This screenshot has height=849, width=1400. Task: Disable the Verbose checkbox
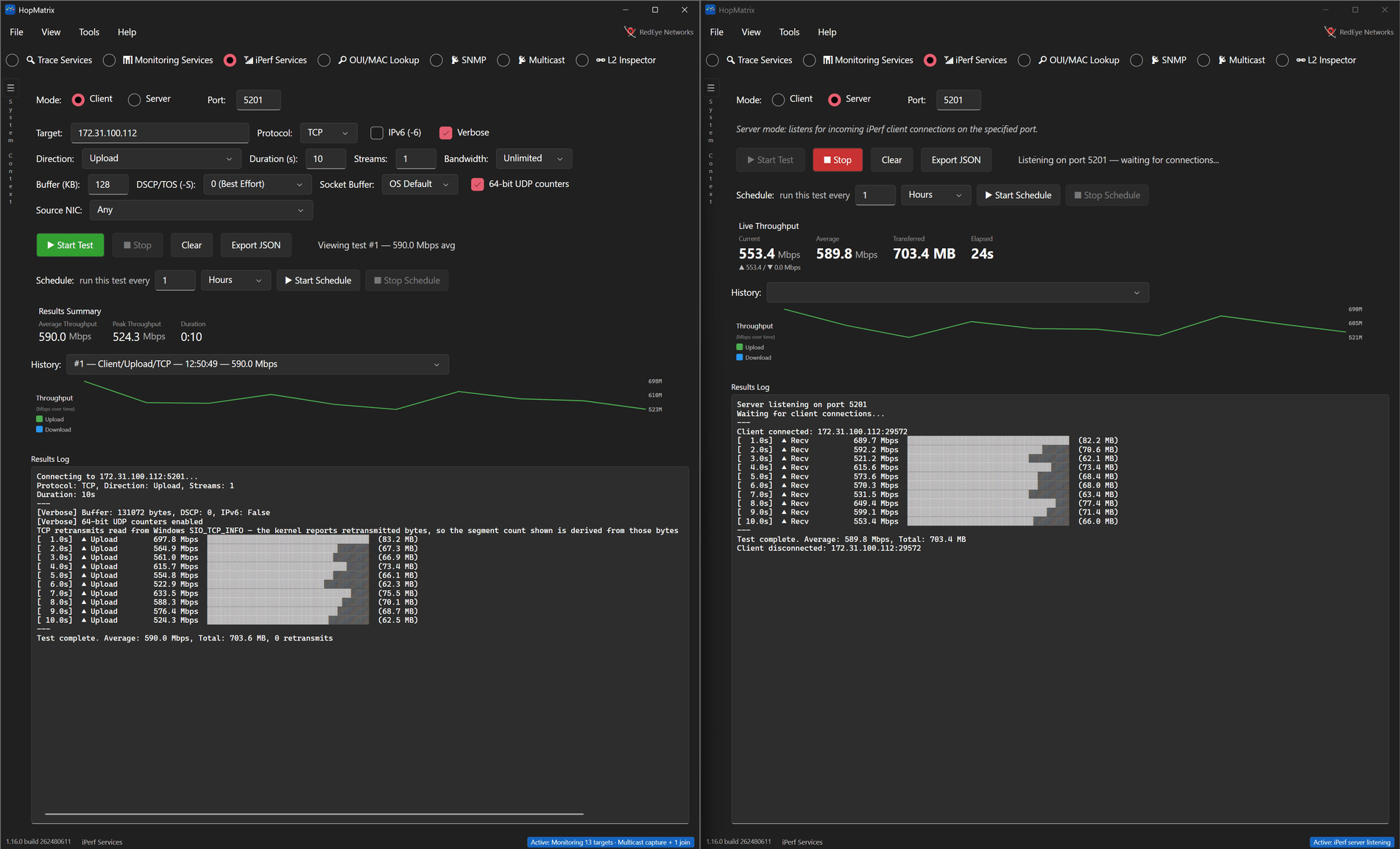(x=445, y=133)
